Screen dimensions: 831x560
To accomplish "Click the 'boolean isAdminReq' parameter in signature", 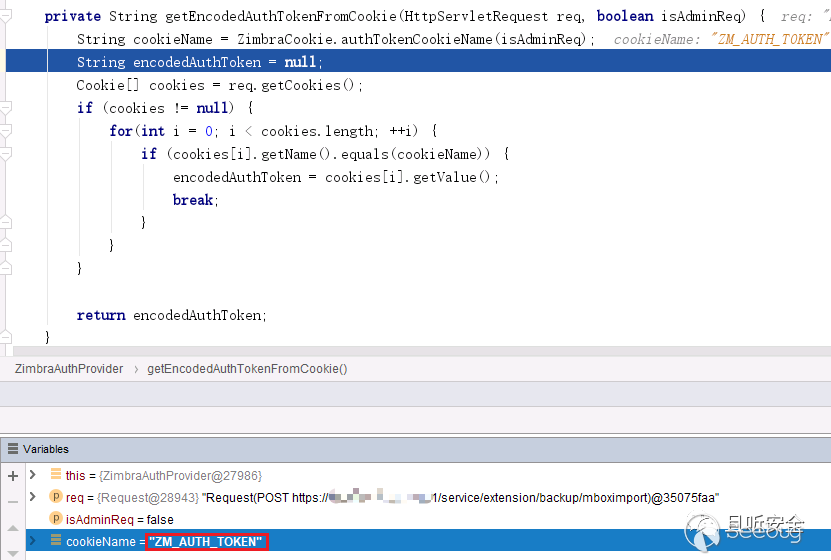I will coord(670,16).
